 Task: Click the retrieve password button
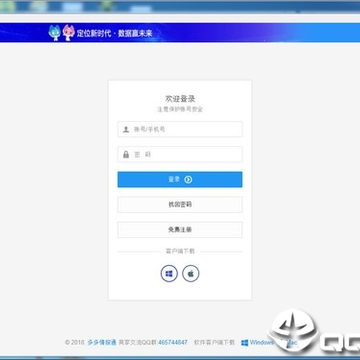point(180,205)
